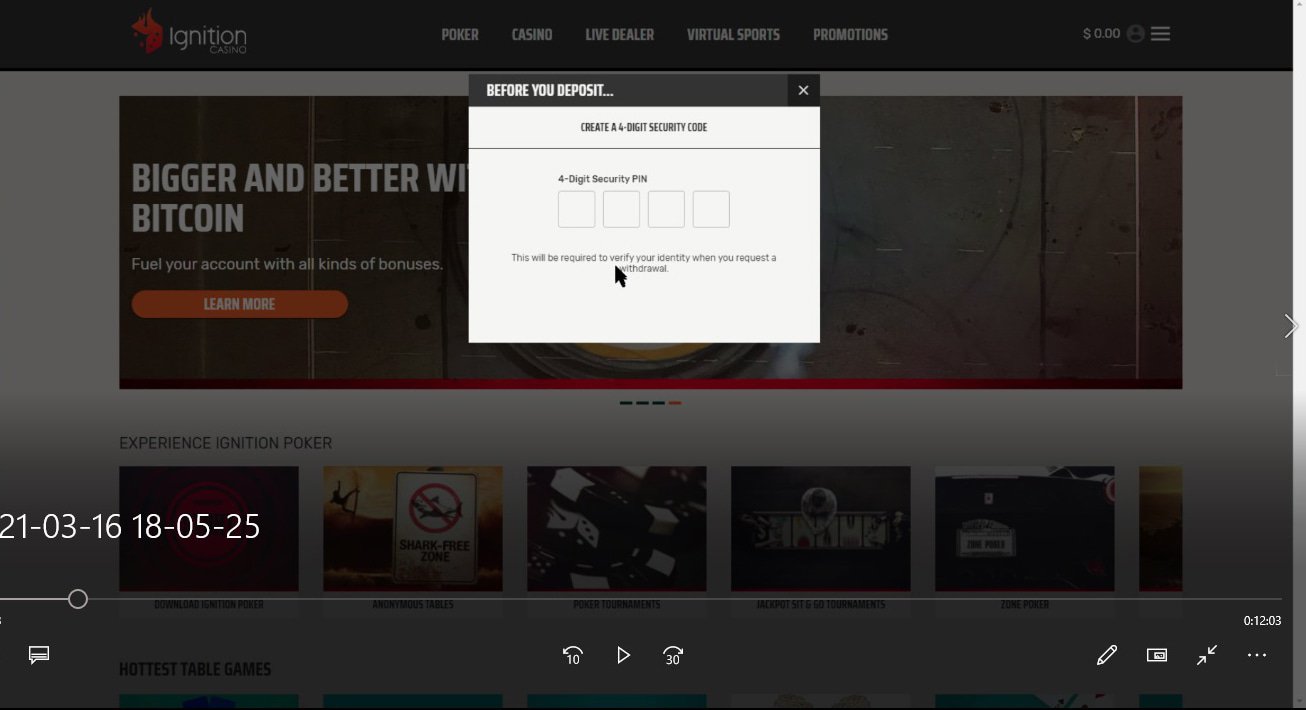Image resolution: width=1306 pixels, height=710 pixels.
Task: View the $0.00 account balance
Action: click(x=1101, y=34)
